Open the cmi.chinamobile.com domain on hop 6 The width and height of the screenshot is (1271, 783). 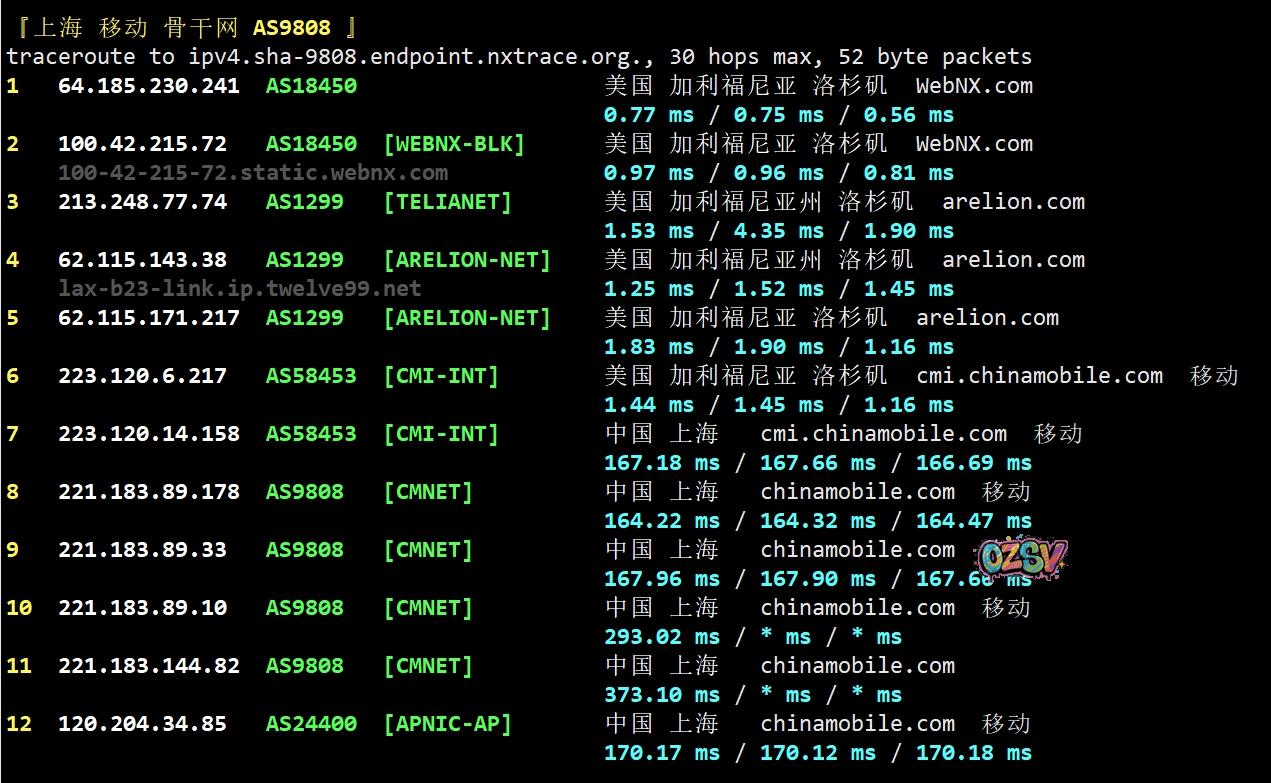(1039, 376)
